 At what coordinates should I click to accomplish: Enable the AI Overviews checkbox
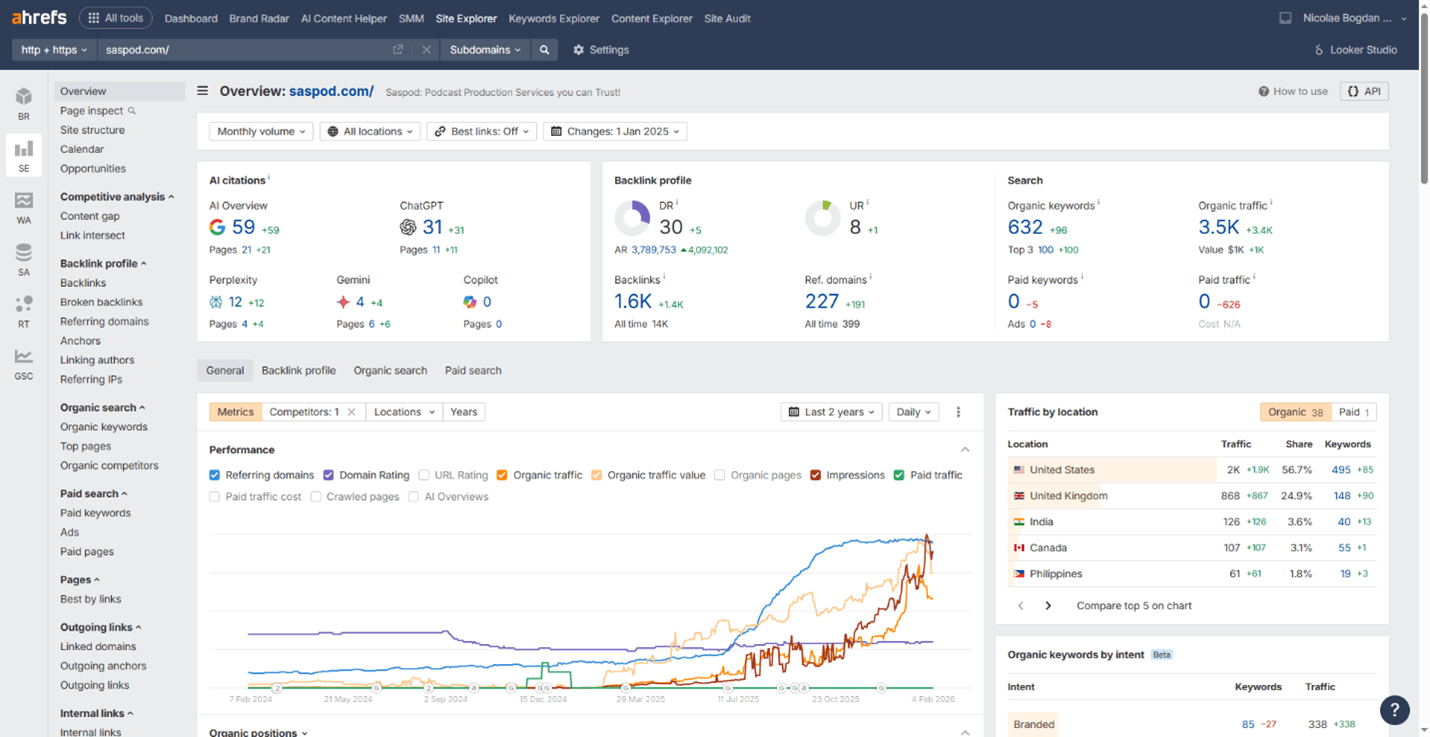413,497
